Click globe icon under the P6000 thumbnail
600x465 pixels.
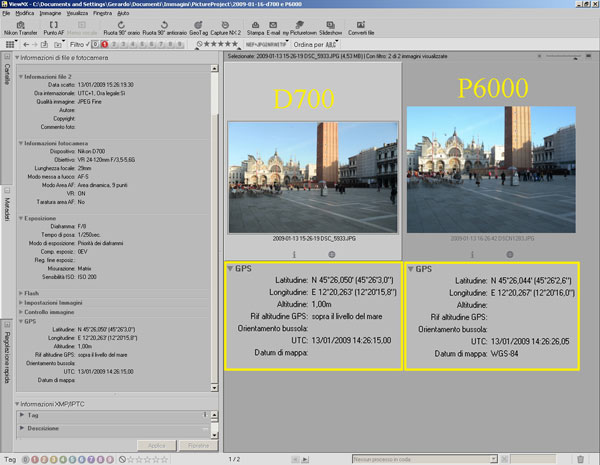coord(510,255)
